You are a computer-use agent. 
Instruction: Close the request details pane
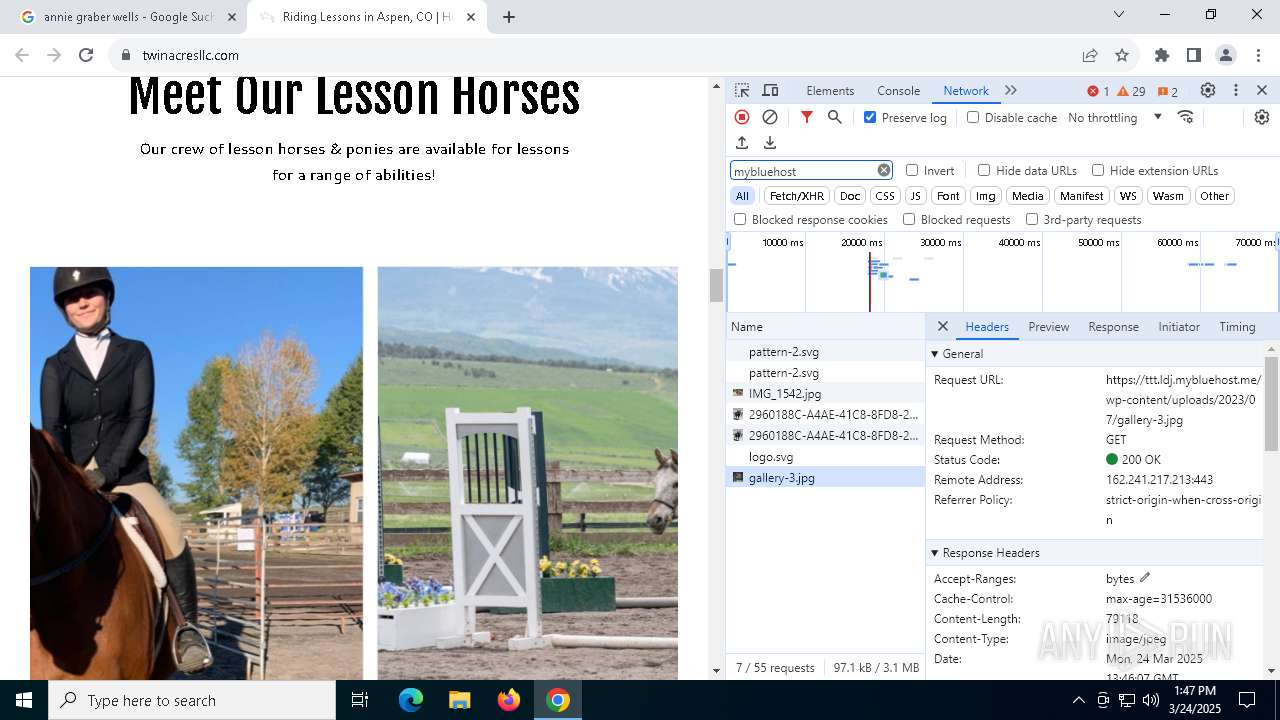click(x=943, y=326)
